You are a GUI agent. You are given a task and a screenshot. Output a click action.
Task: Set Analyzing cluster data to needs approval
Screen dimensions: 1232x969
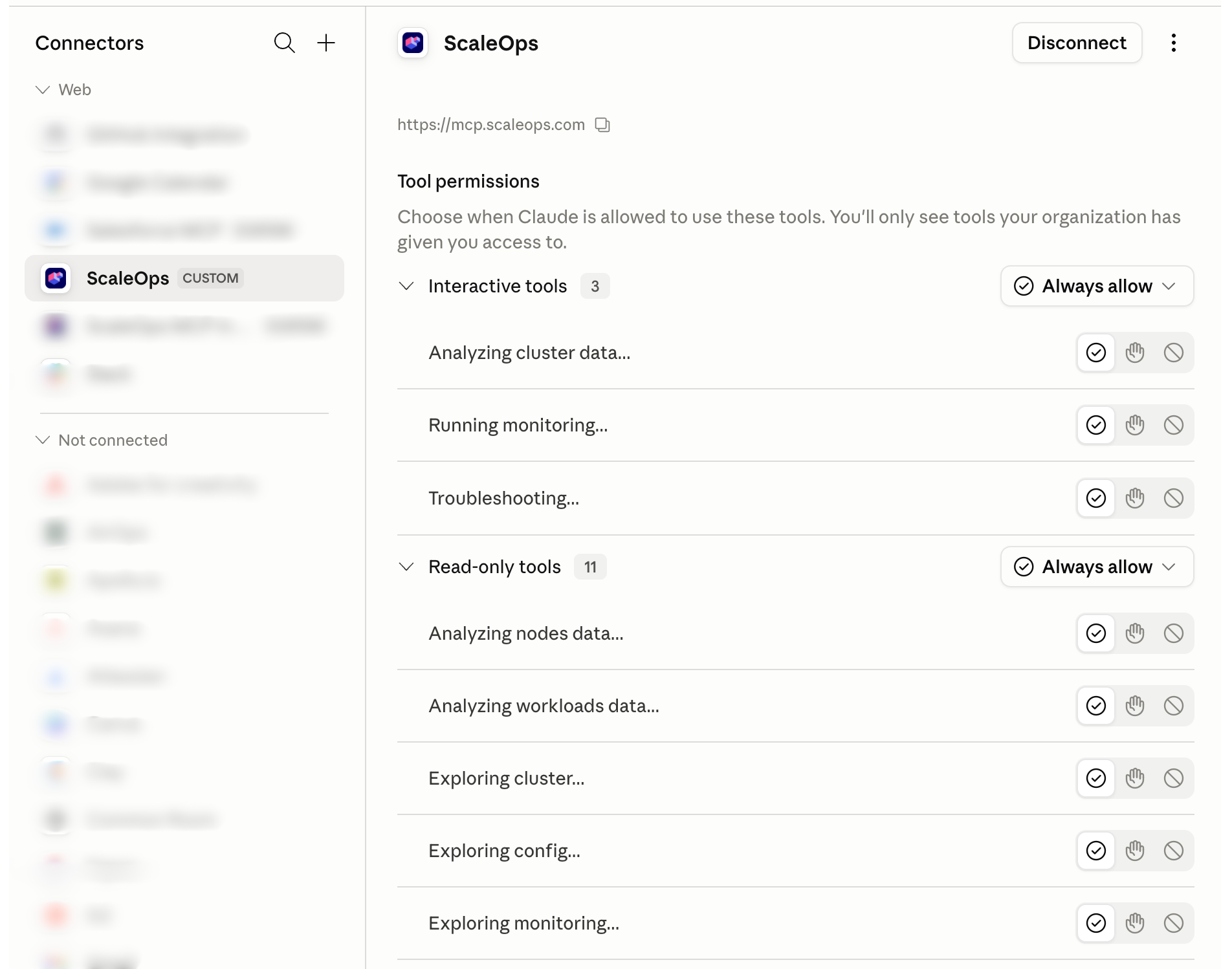click(x=1134, y=353)
